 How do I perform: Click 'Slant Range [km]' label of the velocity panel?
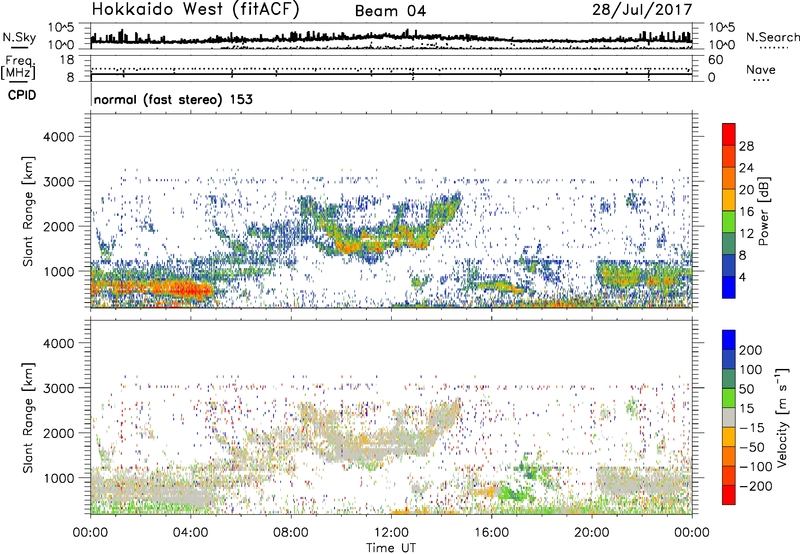coord(28,418)
